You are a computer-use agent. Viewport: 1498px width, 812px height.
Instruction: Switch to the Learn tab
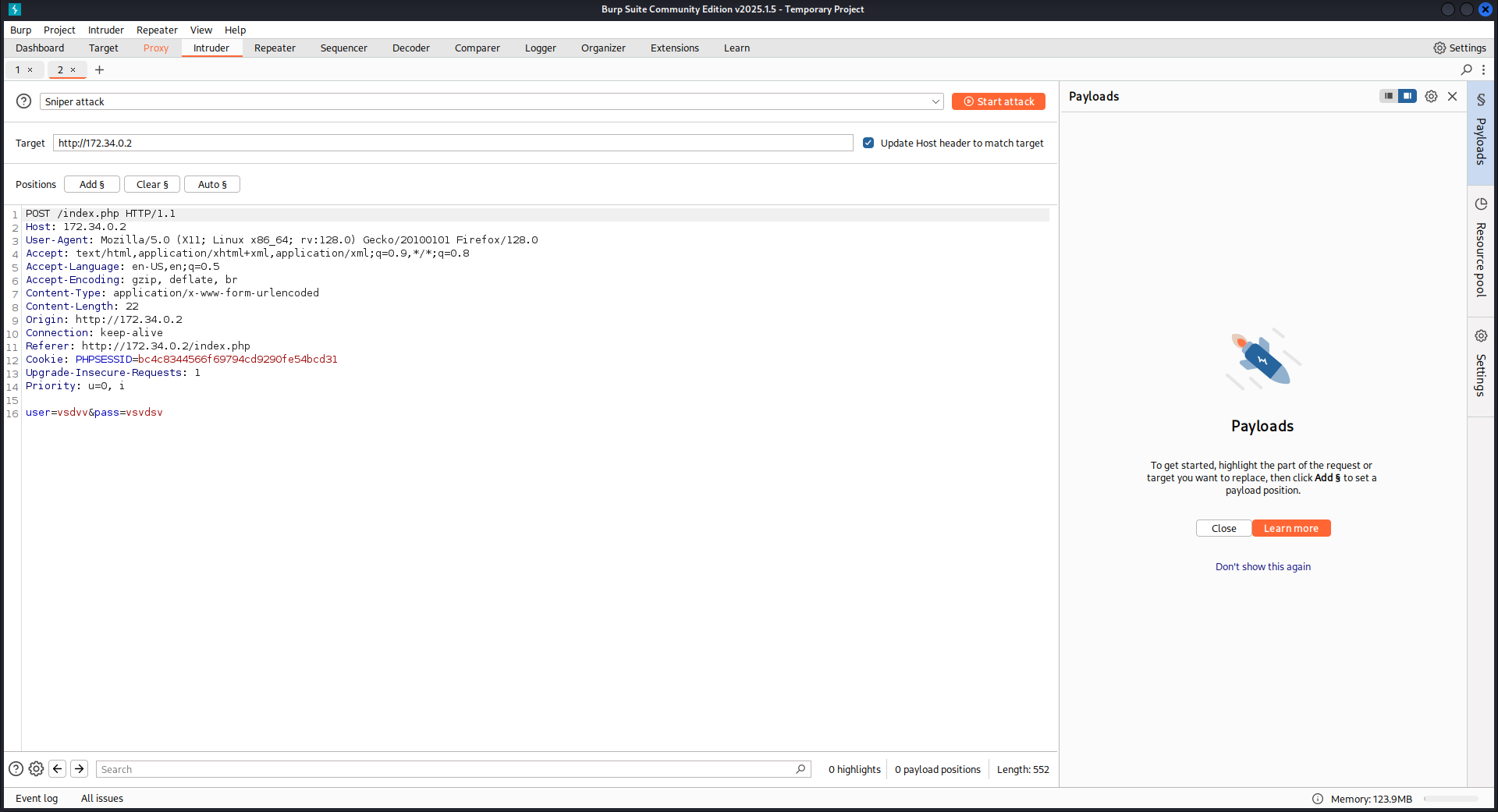[x=737, y=48]
